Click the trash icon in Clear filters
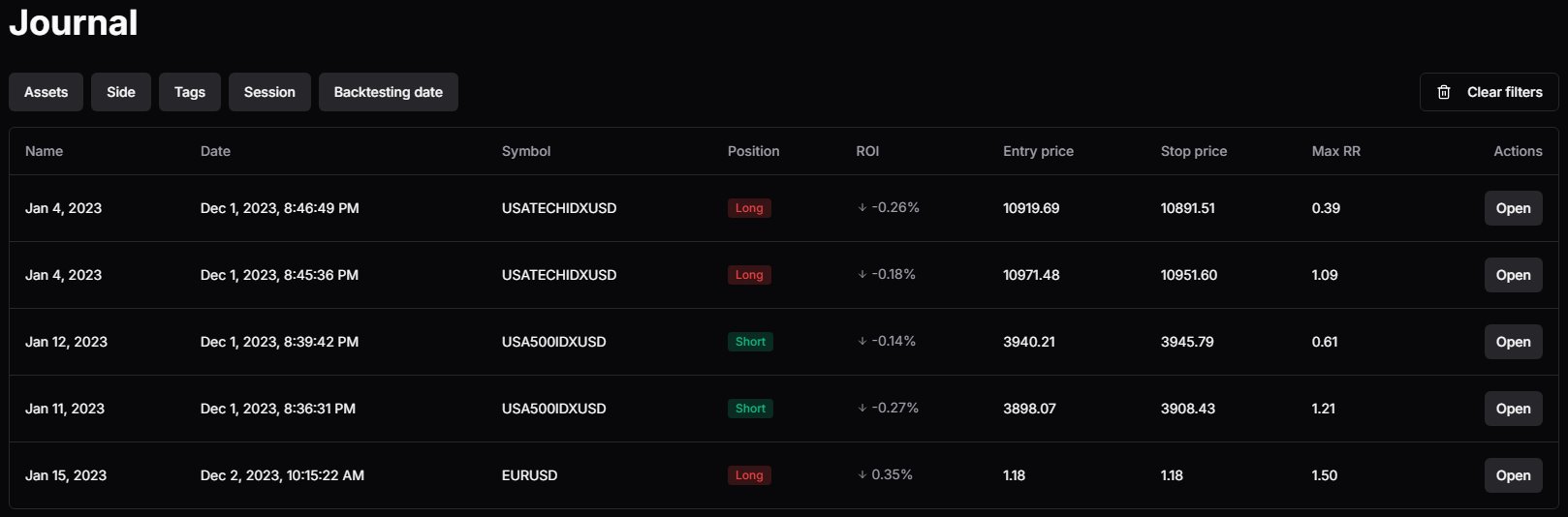The height and width of the screenshot is (517, 1568). tap(1444, 92)
